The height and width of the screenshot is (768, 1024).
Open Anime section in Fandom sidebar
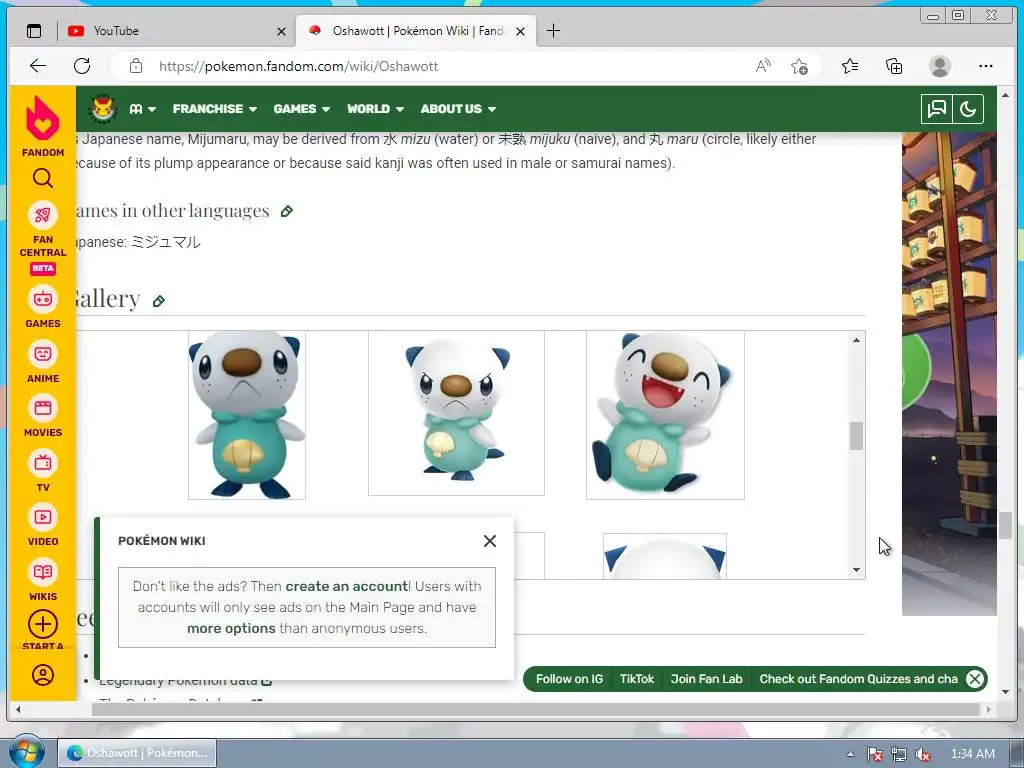point(42,362)
